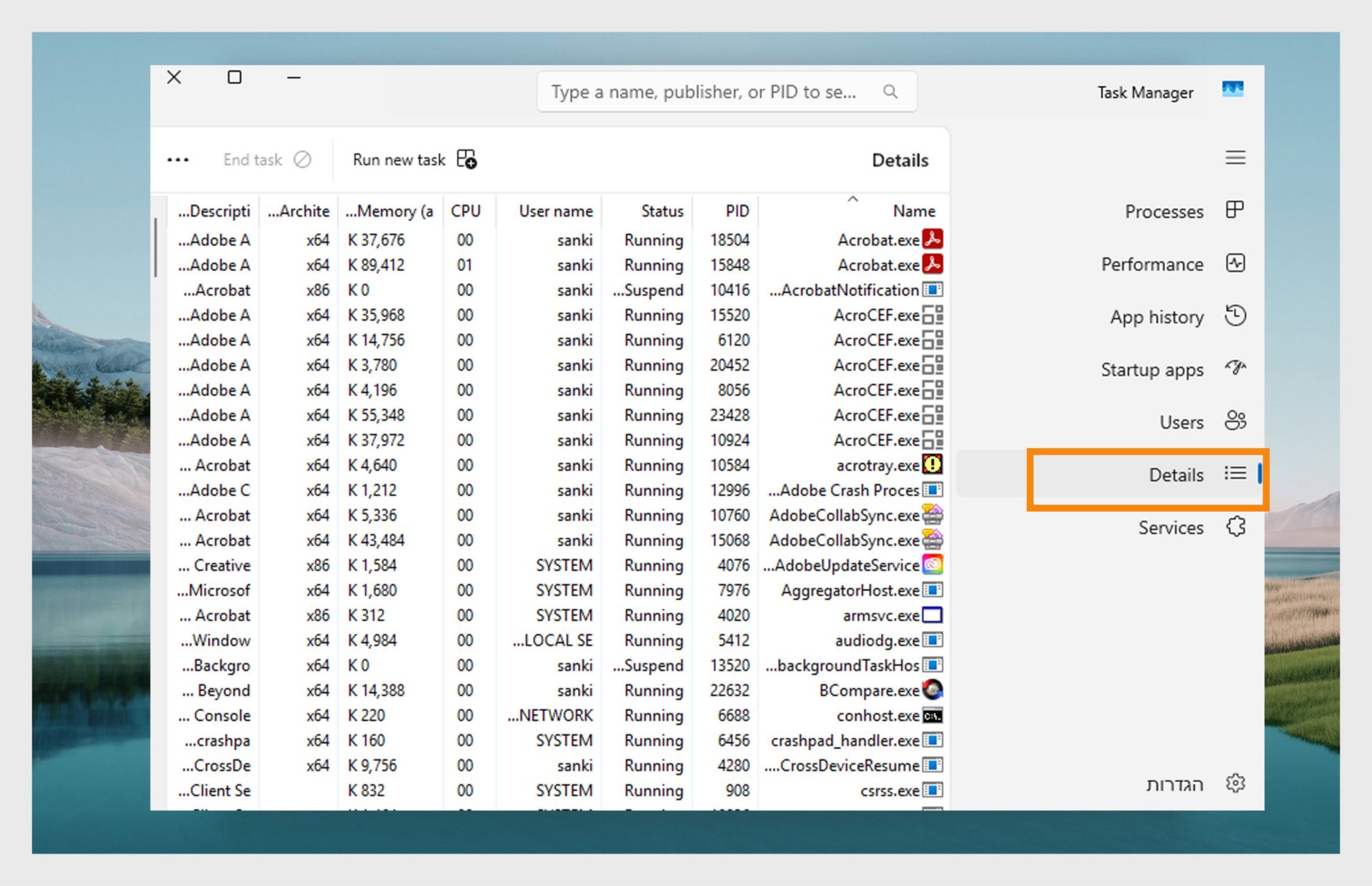Open the Startup apps gauge icon

[x=1235, y=369]
